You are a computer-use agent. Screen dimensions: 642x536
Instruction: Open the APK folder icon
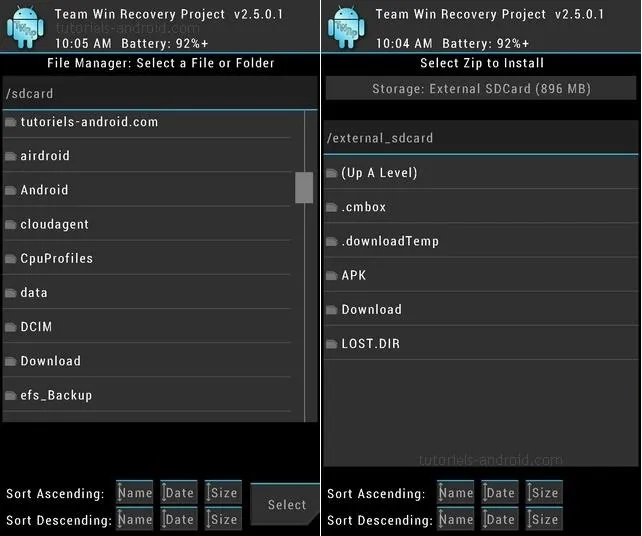(332, 276)
